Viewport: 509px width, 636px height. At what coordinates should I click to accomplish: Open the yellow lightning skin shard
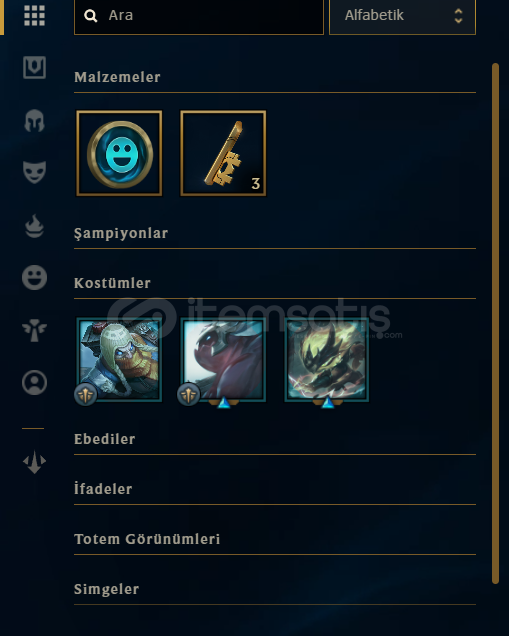[x=327, y=360]
